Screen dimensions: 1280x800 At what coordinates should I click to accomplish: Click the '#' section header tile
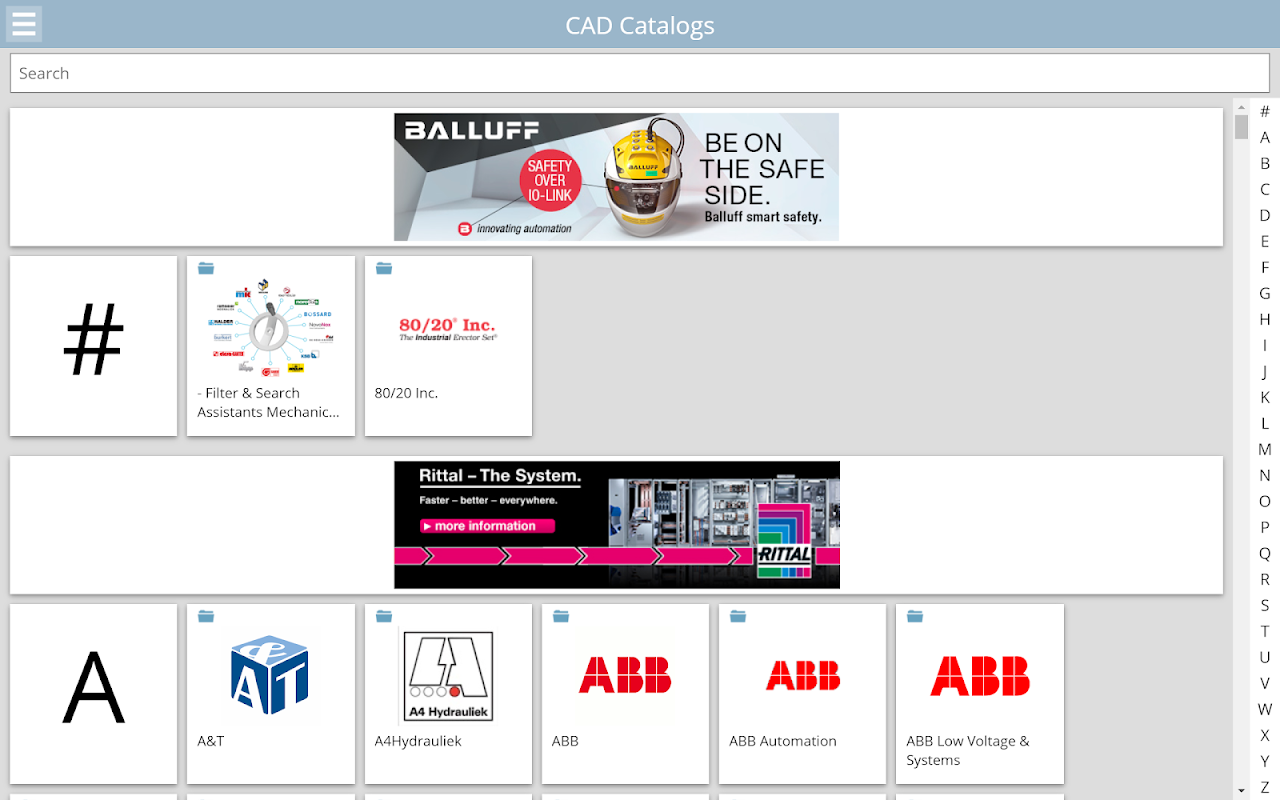click(x=93, y=346)
